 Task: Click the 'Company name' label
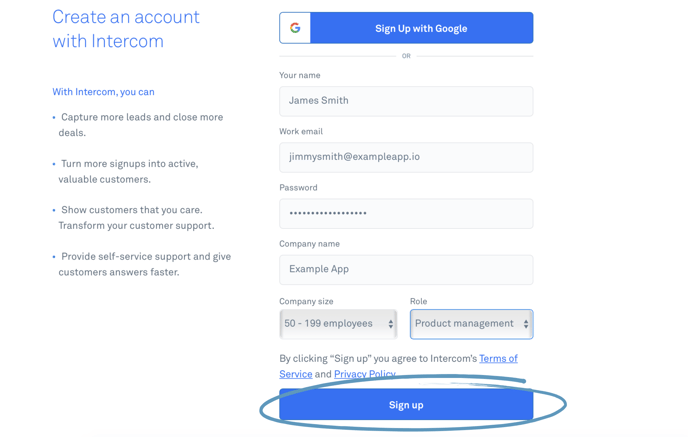[309, 244]
